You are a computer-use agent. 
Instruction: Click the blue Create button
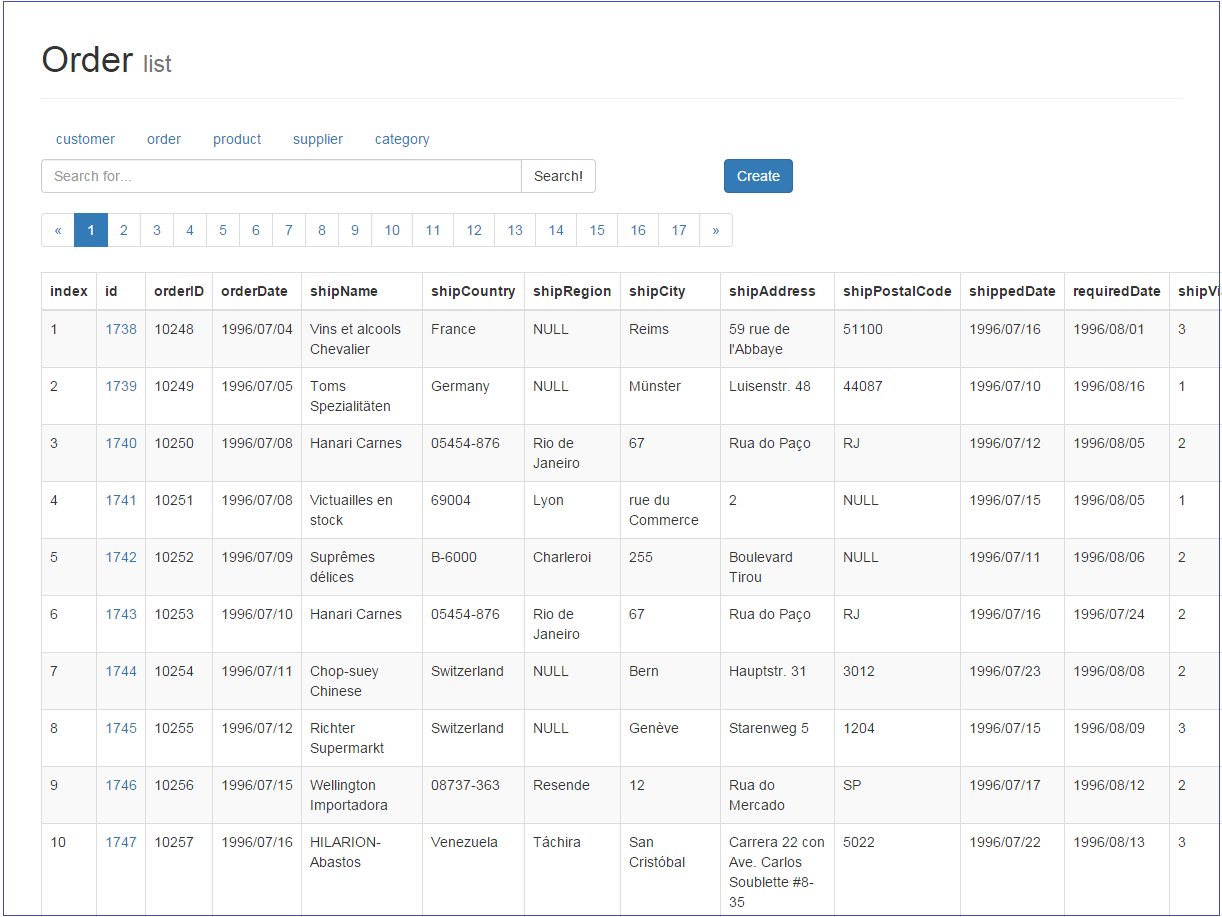[758, 176]
